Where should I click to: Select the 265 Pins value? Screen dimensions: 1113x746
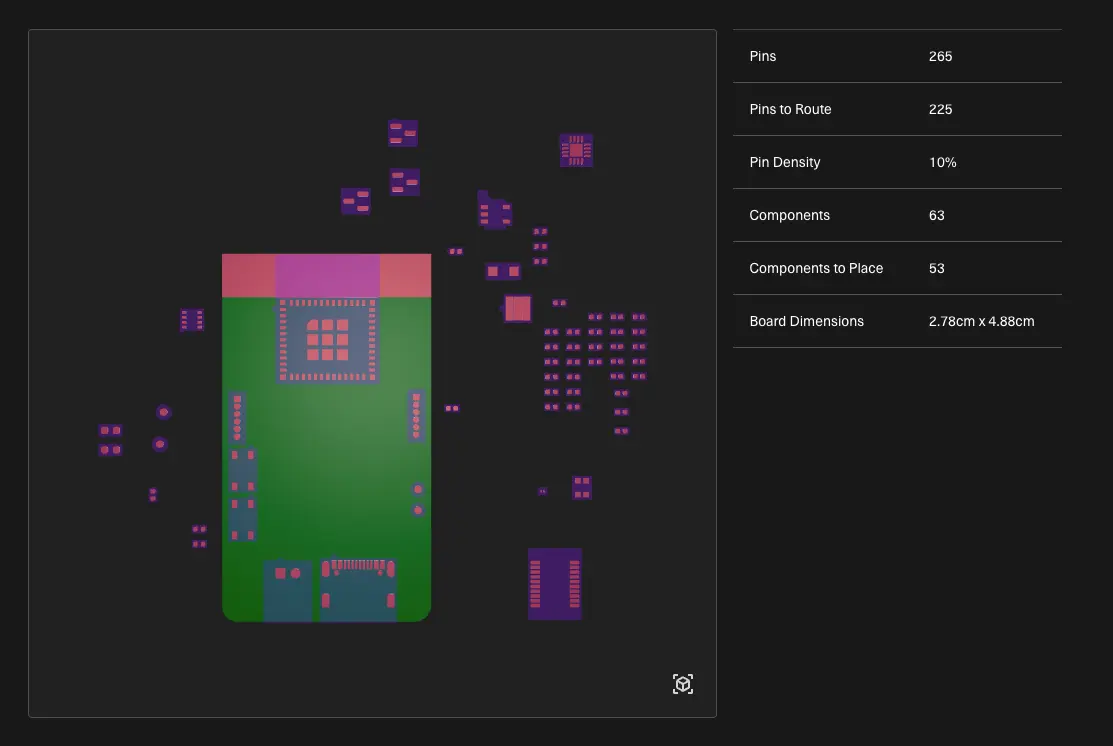(x=940, y=56)
